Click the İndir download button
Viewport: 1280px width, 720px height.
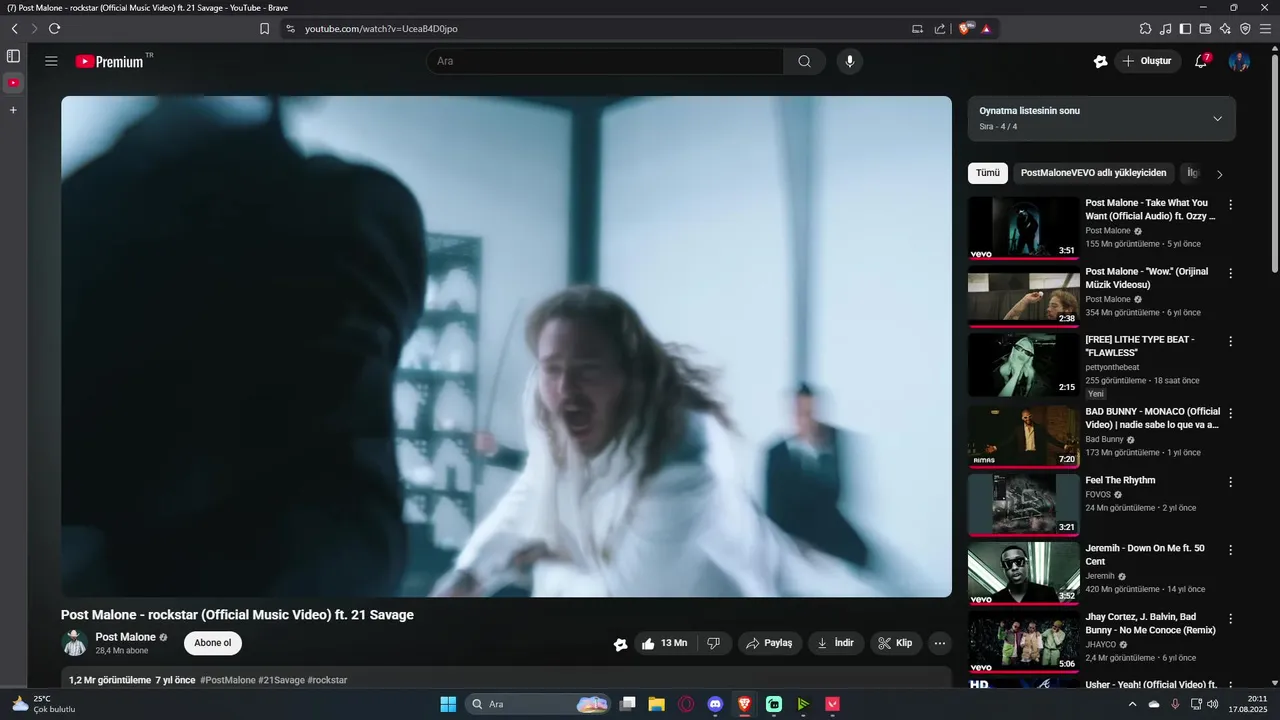(836, 643)
